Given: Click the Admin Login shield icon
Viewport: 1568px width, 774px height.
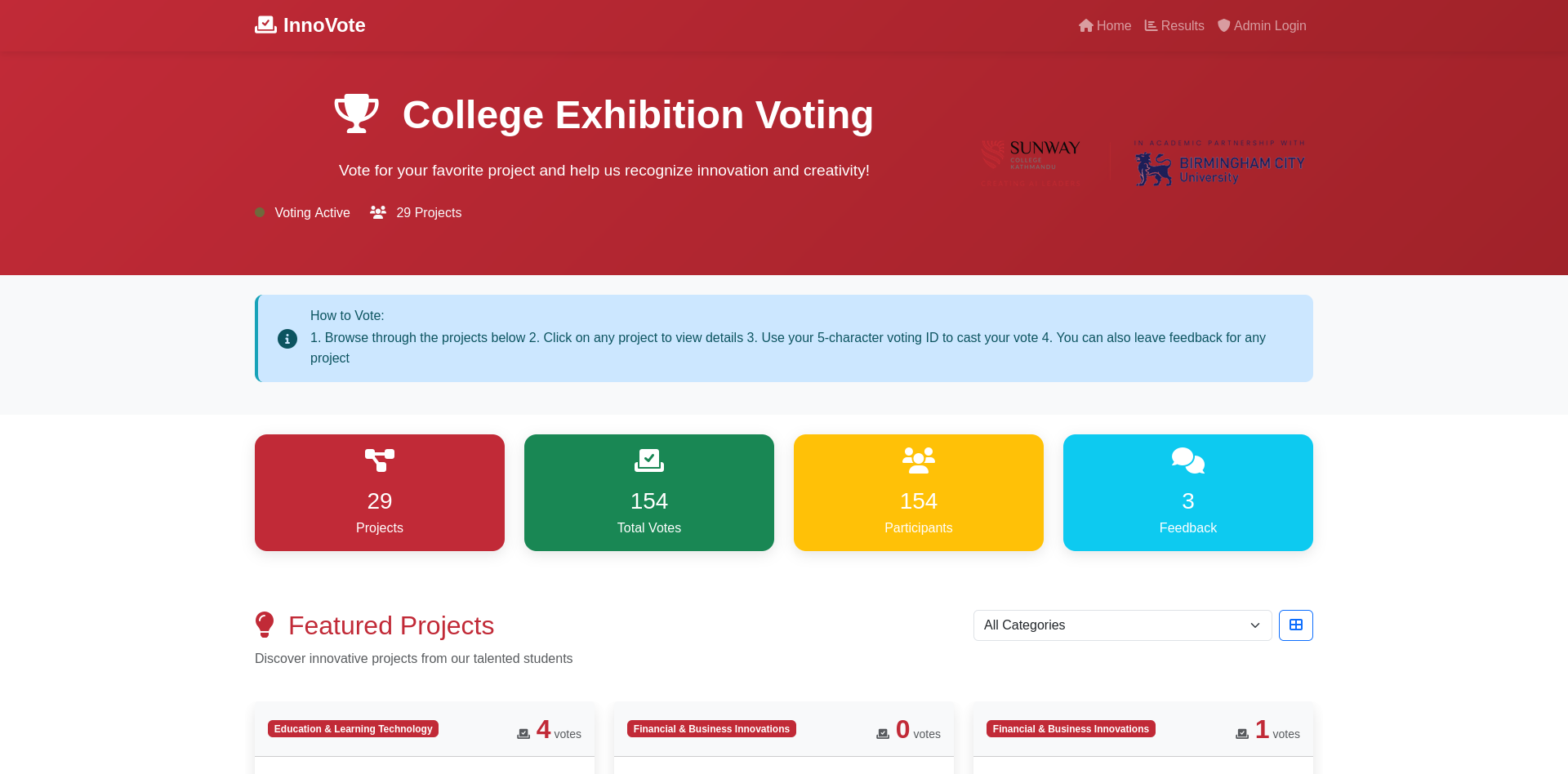Looking at the screenshot, I should [x=1223, y=25].
